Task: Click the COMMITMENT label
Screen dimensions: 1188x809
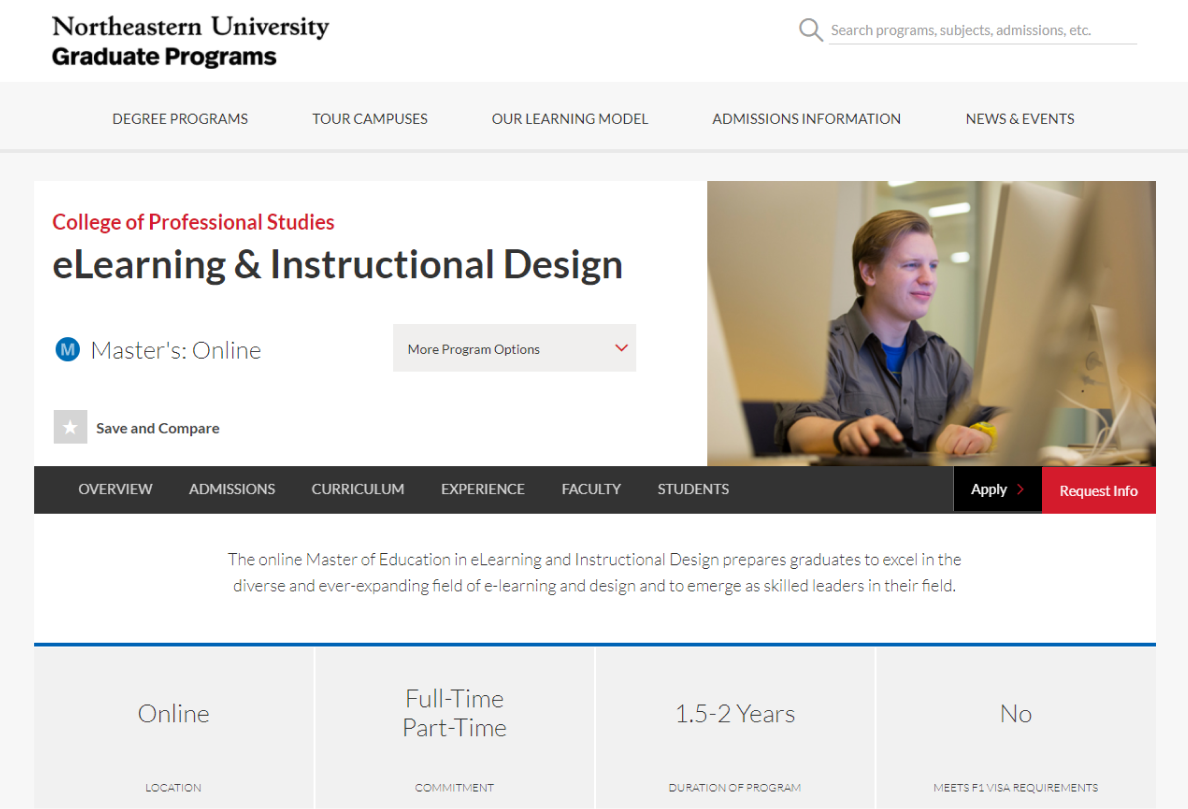Action: (455, 788)
